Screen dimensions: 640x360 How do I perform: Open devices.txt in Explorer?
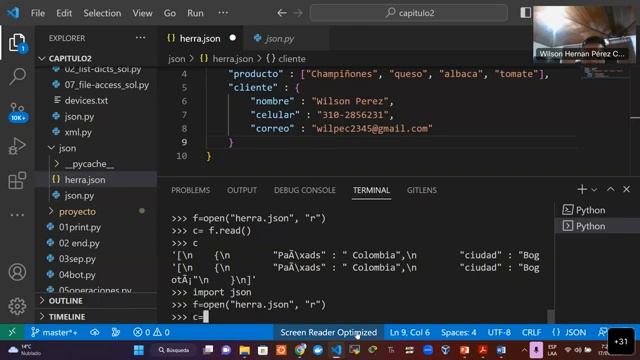tap(86, 100)
